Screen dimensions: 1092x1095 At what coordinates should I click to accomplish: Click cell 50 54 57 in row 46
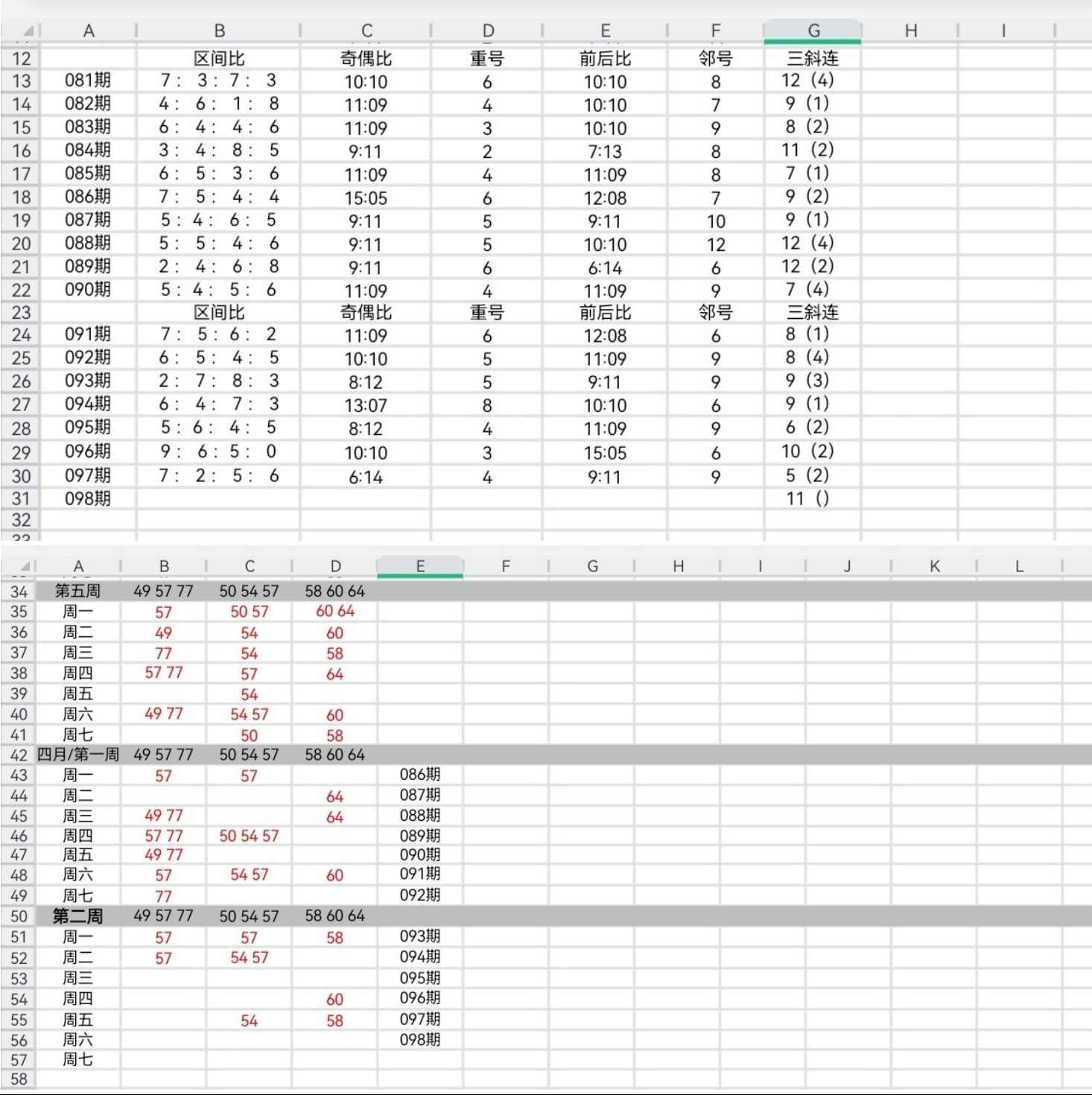(249, 836)
